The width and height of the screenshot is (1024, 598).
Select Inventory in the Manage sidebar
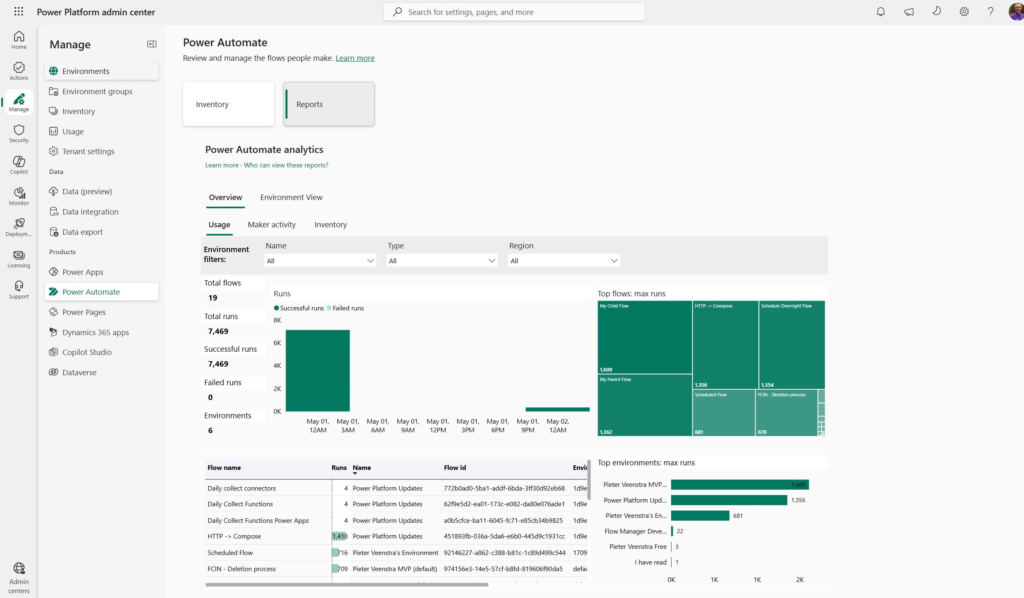pyautogui.click(x=101, y=111)
